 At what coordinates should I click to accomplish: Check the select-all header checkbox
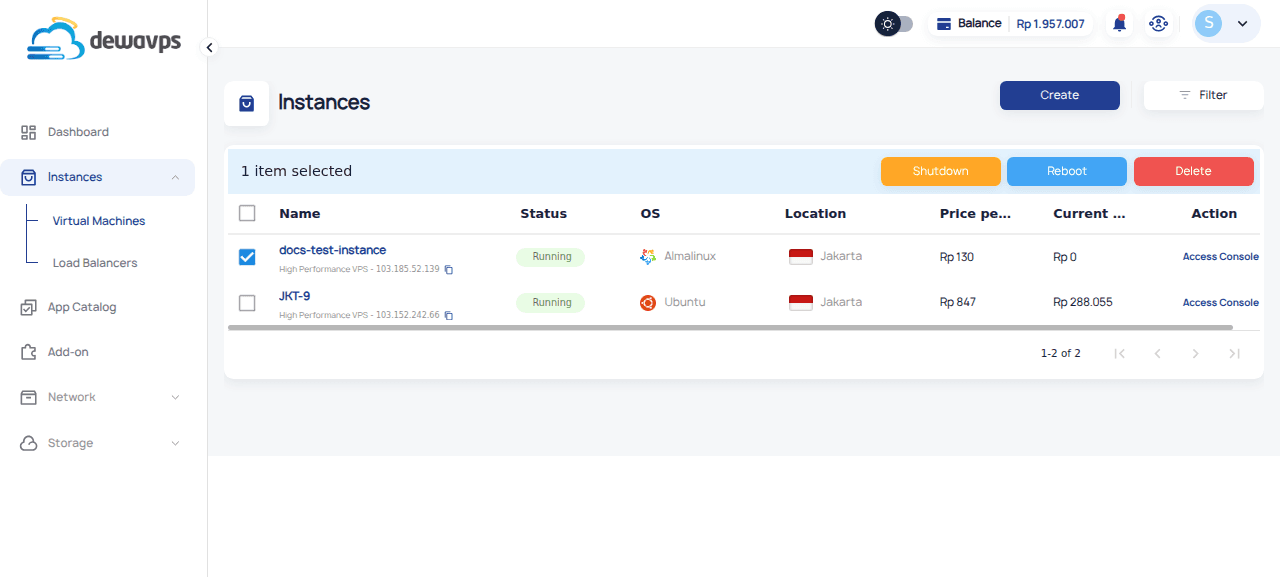point(247,213)
